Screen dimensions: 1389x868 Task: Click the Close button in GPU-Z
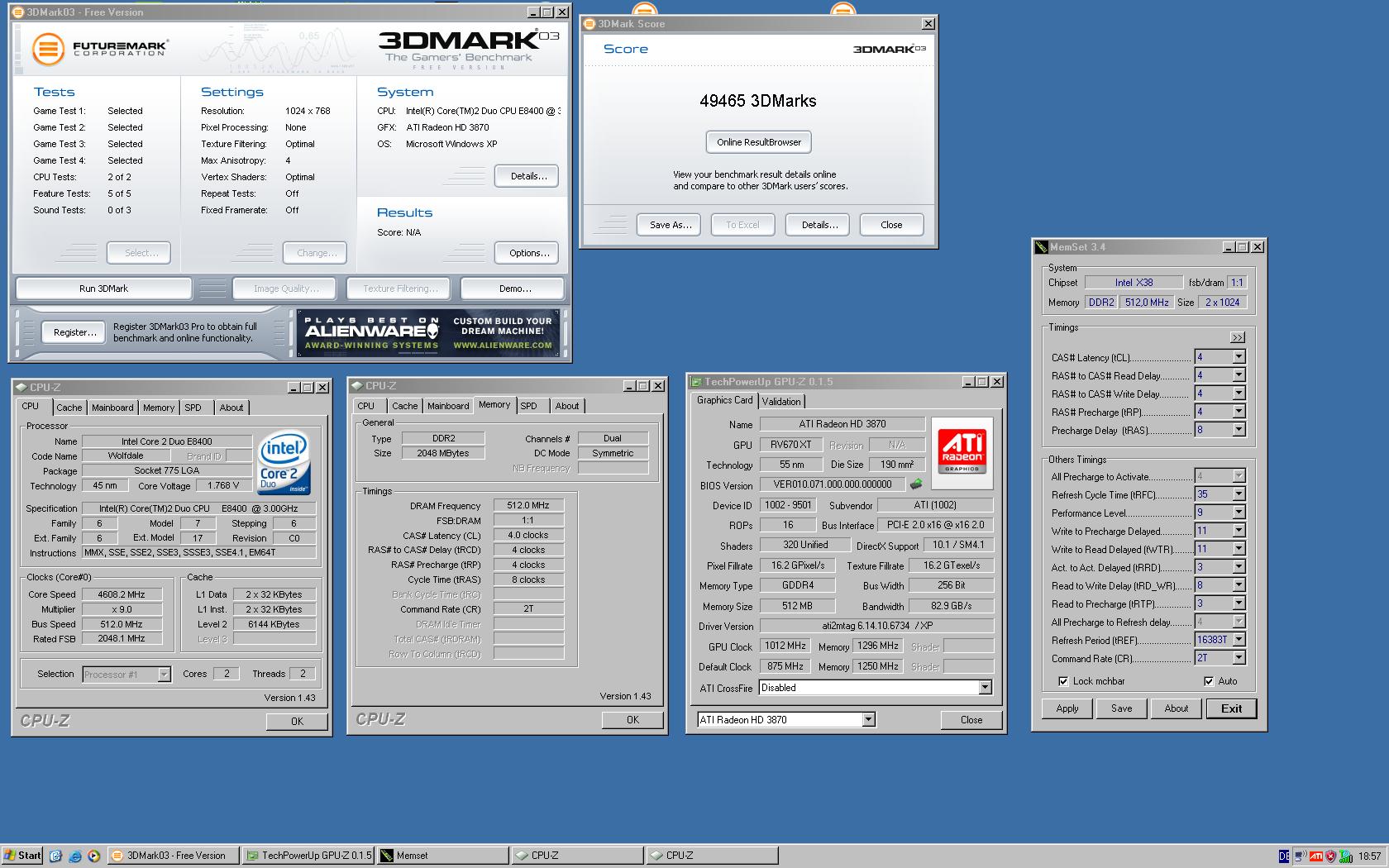click(x=971, y=720)
